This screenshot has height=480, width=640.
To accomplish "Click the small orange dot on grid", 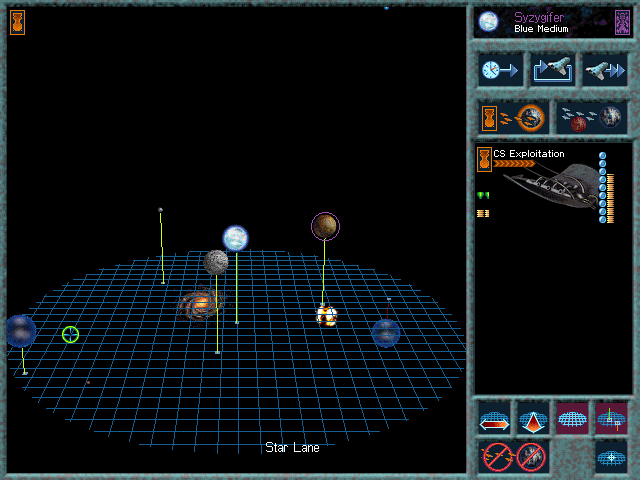I will [x=88, y=382].
